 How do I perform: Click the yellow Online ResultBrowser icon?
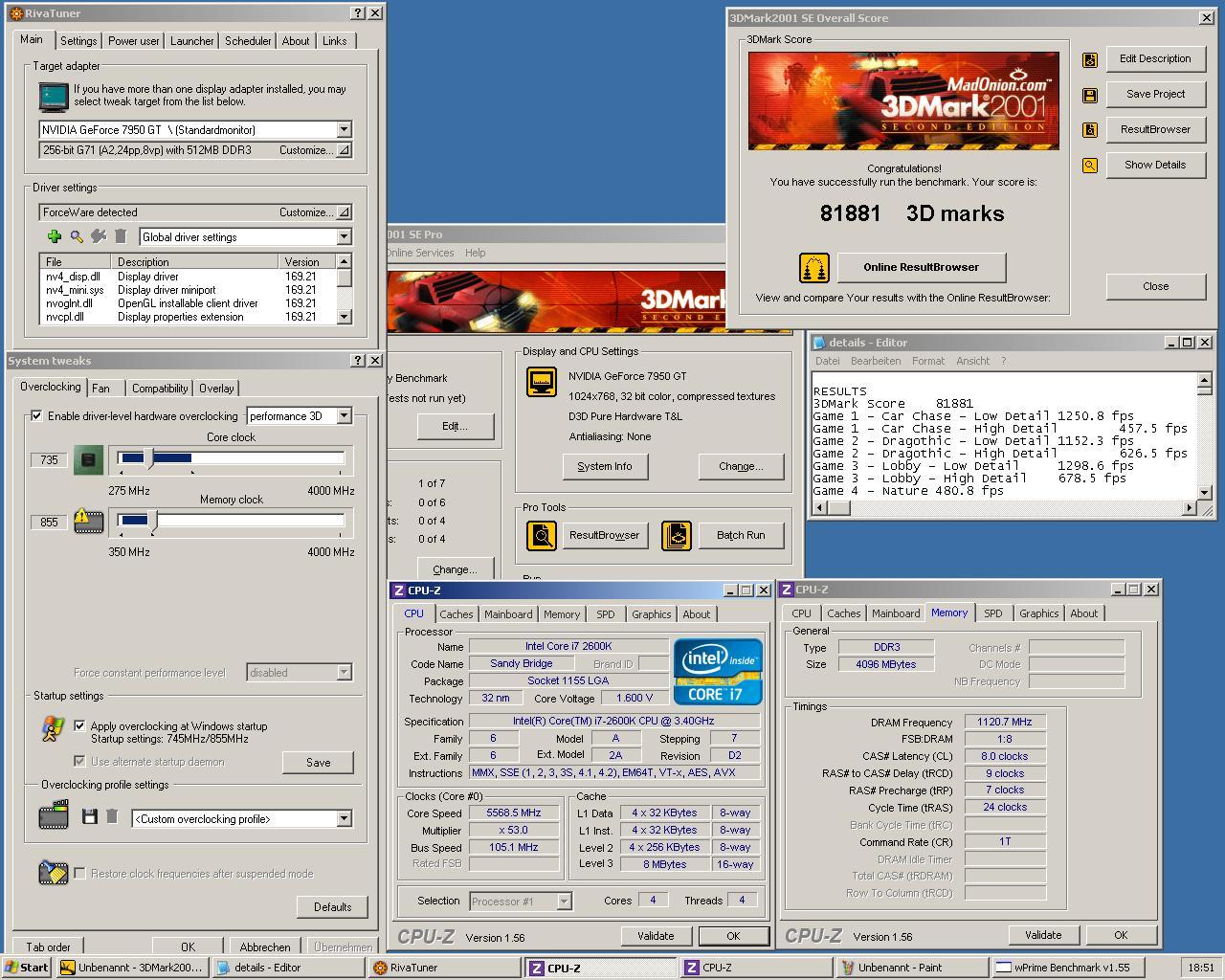pyautogui.click(x=814, y=267)
